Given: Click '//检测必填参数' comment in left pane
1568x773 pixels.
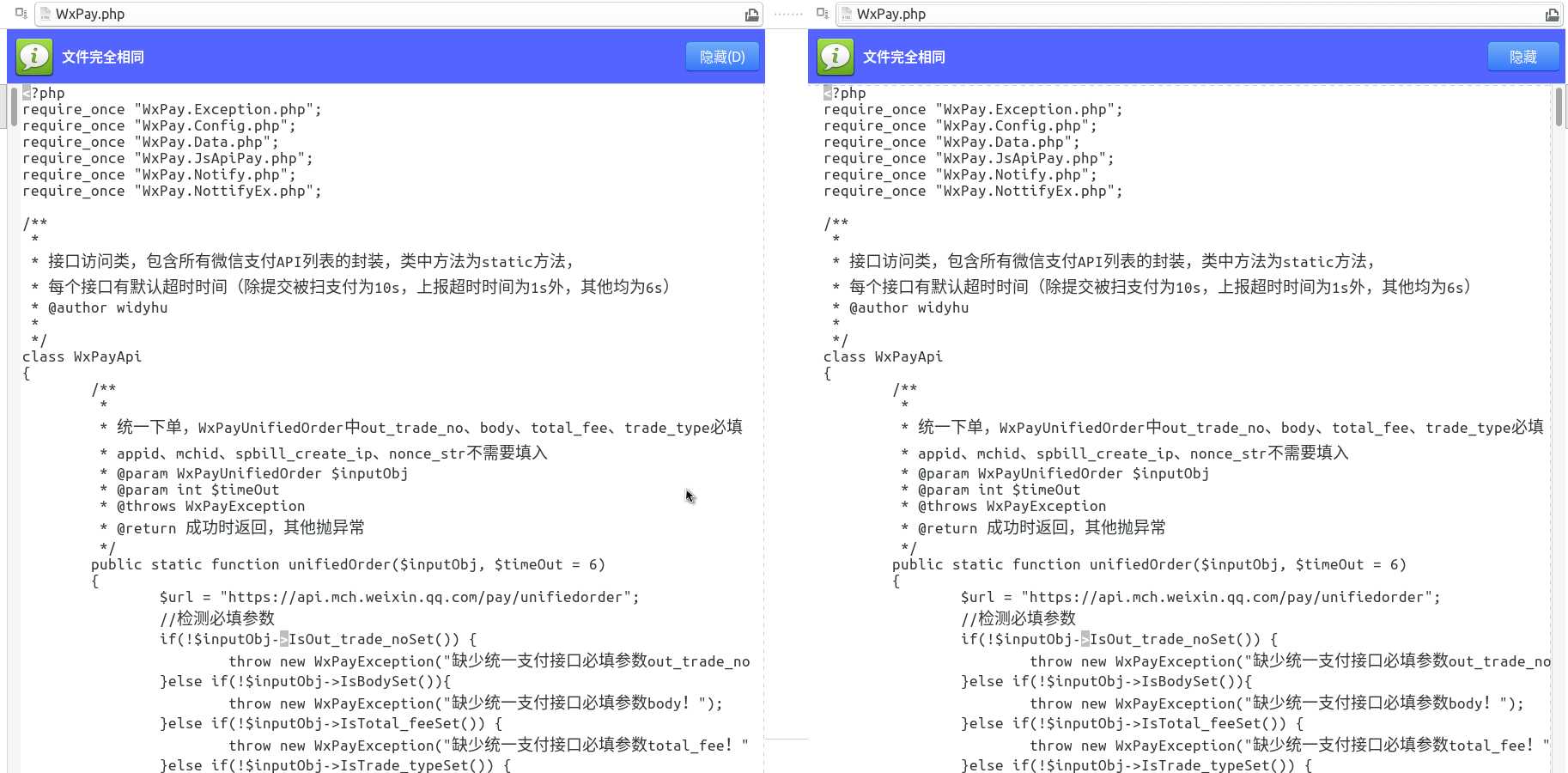Looking at the screenshot, I should tap(217, 618).
